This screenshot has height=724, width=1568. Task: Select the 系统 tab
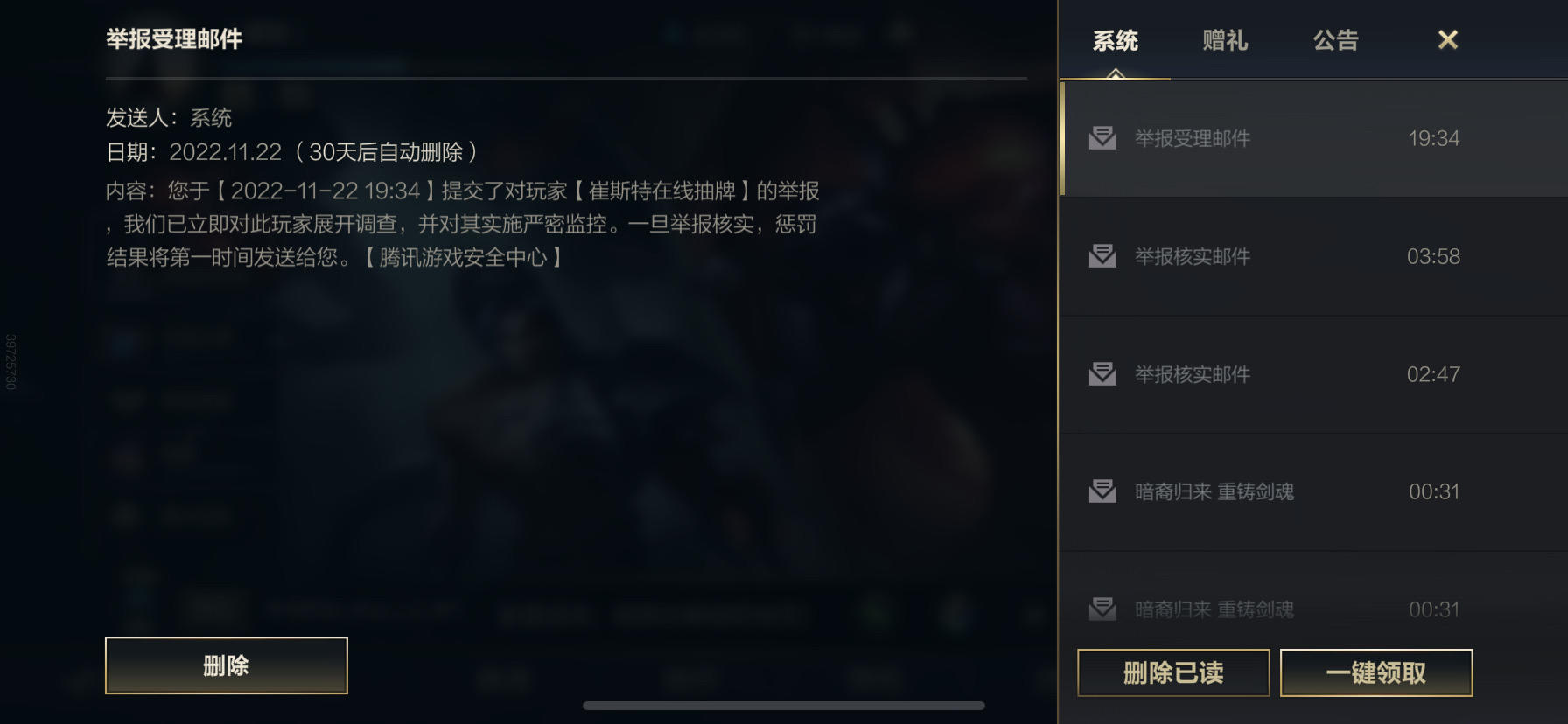[x=1116, y=40]
